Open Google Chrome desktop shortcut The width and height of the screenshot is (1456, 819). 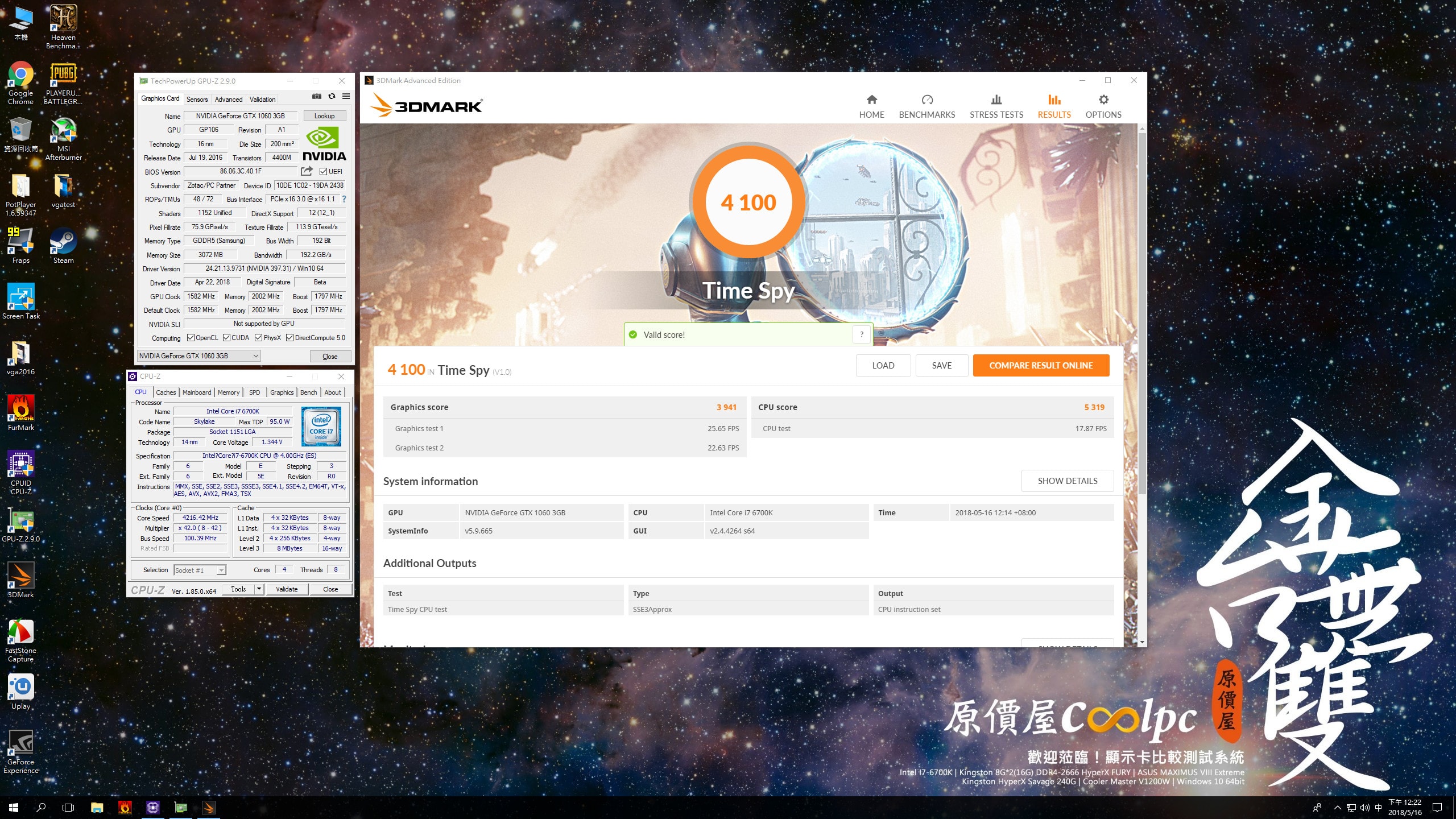pyautogui.click(x=21, y=83)
